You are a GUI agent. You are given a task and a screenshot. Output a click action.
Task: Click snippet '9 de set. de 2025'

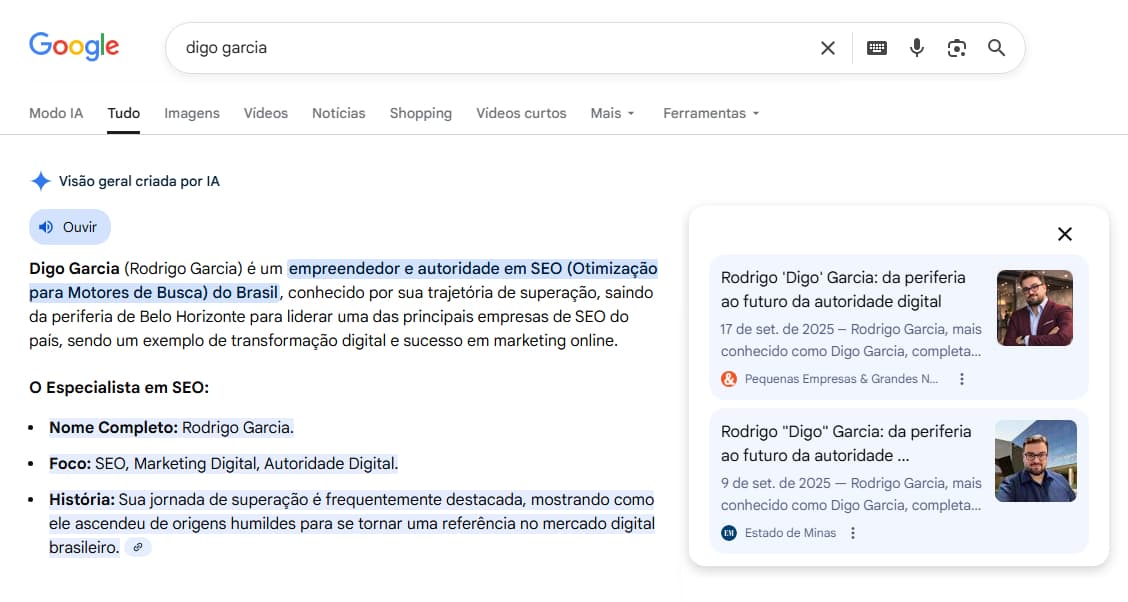tap(776, 483)
